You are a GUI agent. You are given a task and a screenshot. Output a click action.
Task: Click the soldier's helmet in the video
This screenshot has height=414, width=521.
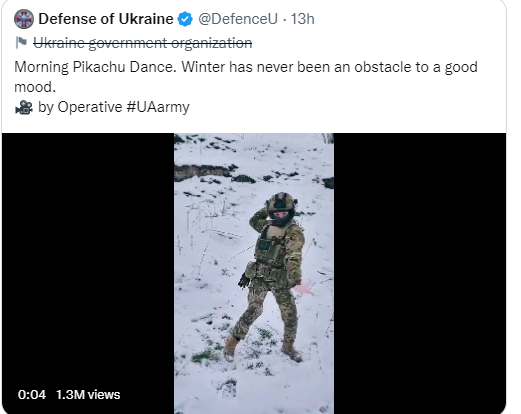(x=282, y=202)
